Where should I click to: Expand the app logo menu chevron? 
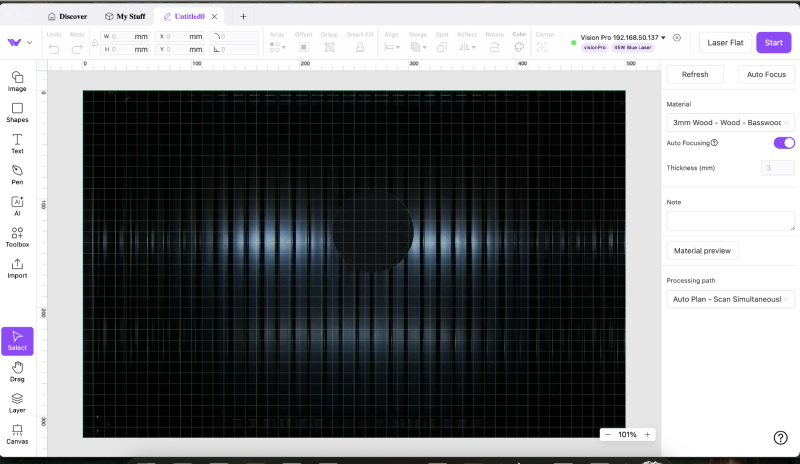point(30,42)
